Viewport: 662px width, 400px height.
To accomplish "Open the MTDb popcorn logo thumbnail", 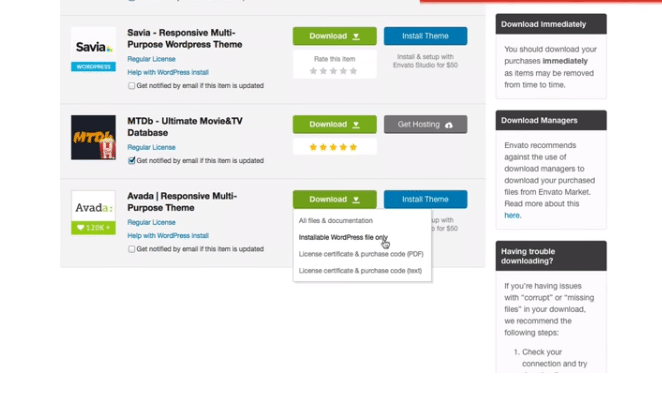I will [x=93, y=137].
